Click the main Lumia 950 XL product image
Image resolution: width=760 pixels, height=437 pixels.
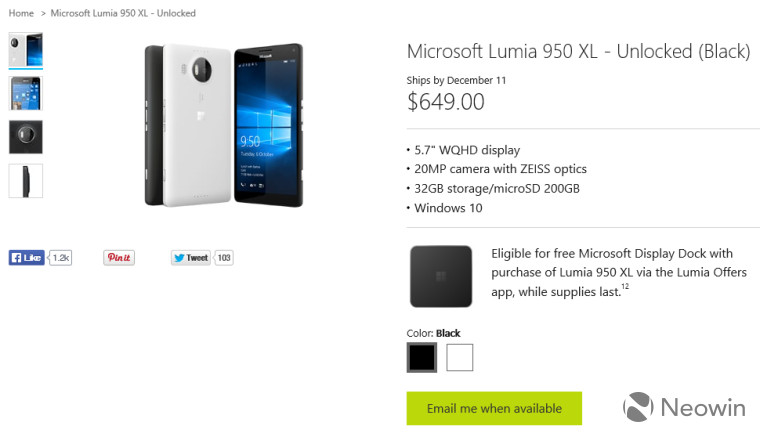click(x=224, y=125)
